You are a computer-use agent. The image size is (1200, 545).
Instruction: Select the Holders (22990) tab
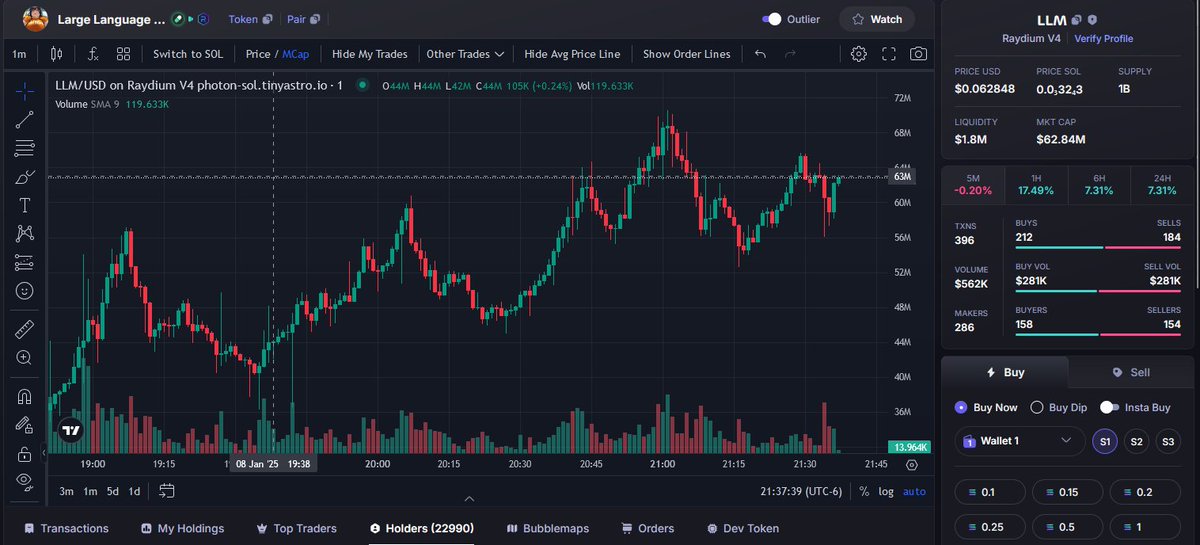421,528
